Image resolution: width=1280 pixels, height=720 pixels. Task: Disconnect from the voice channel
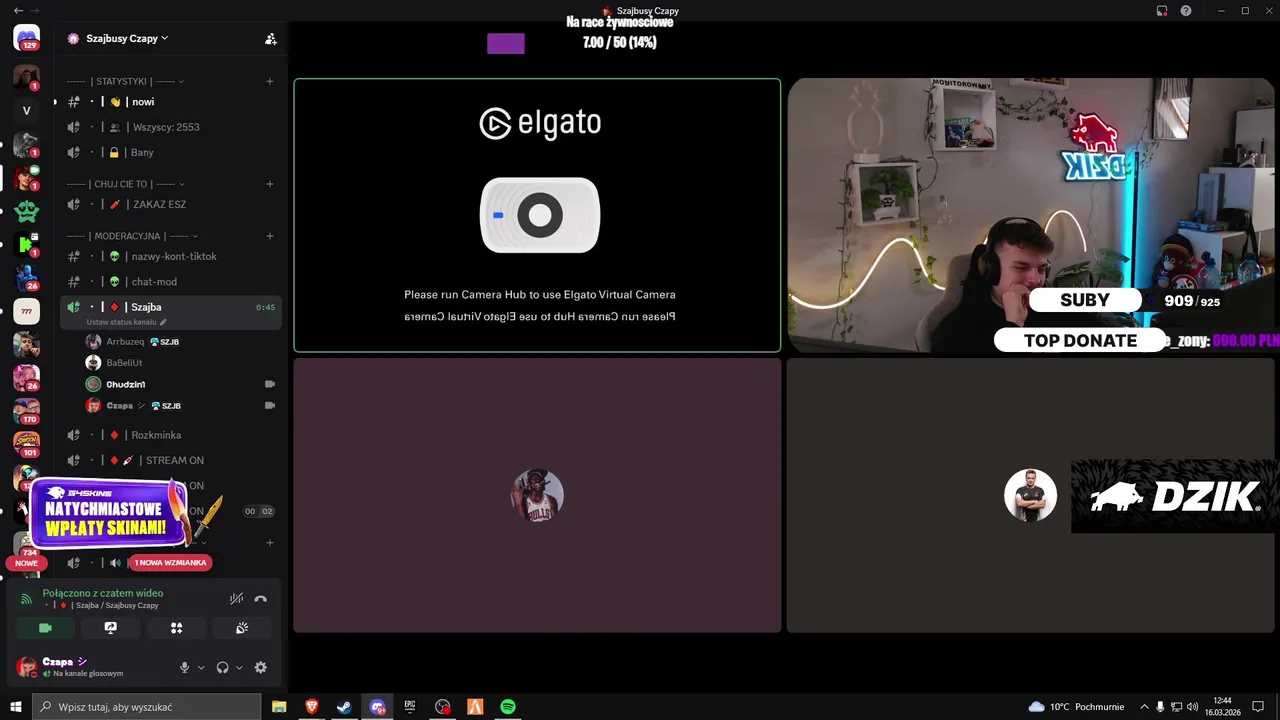[x=261, y=599]
